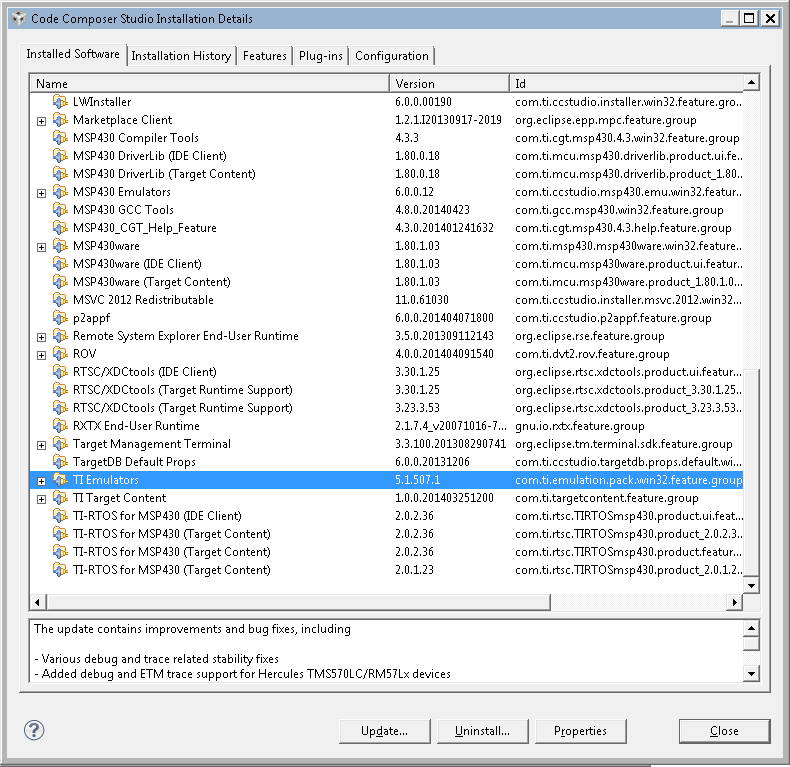Click the Uninstall... button
The width and height of the screenshot is (790, 767).
point(482,731)
